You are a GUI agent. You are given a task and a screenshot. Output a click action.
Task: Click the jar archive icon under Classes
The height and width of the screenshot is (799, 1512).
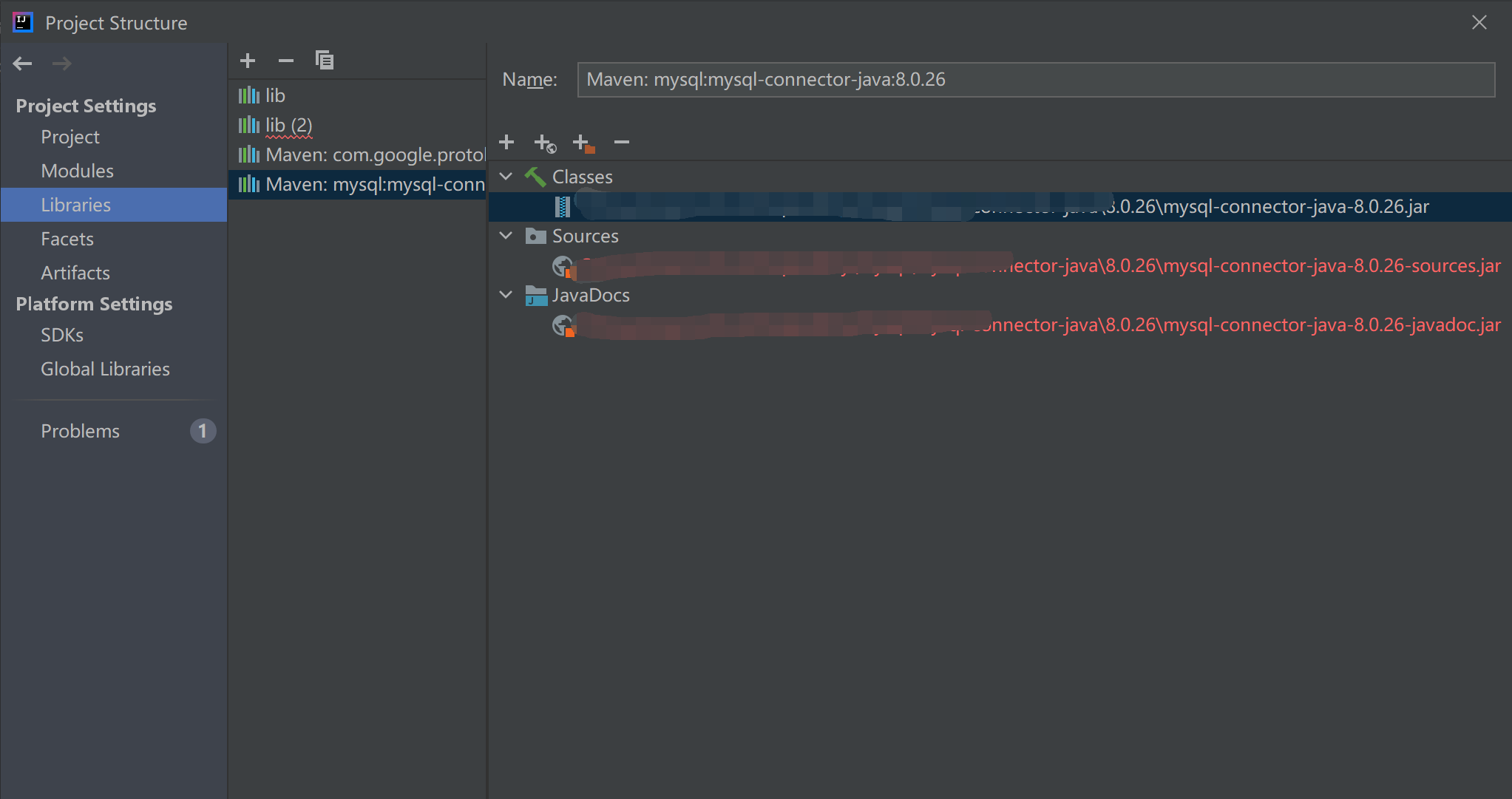coord(563,207)
